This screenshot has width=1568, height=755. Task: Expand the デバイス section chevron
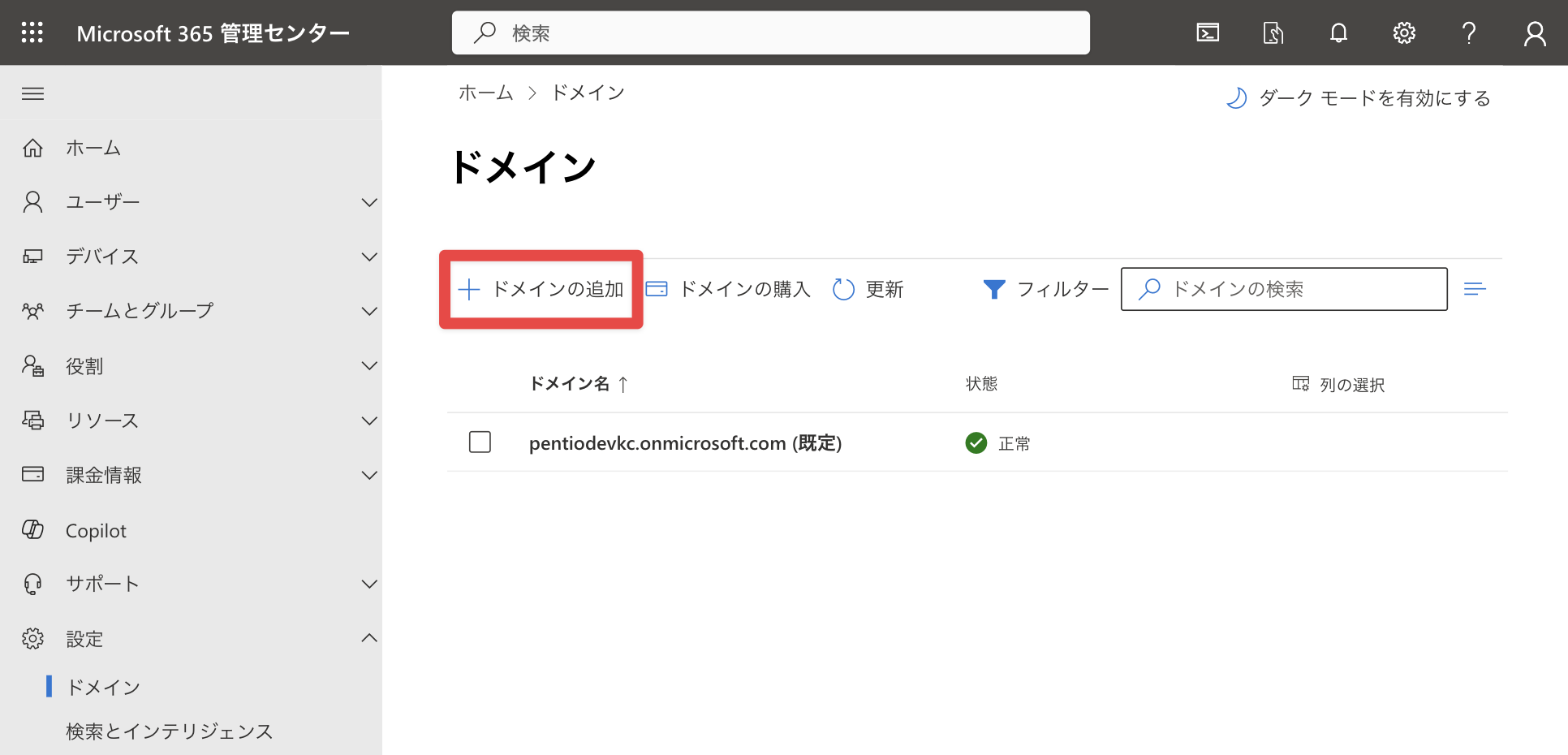coord(369,257)
